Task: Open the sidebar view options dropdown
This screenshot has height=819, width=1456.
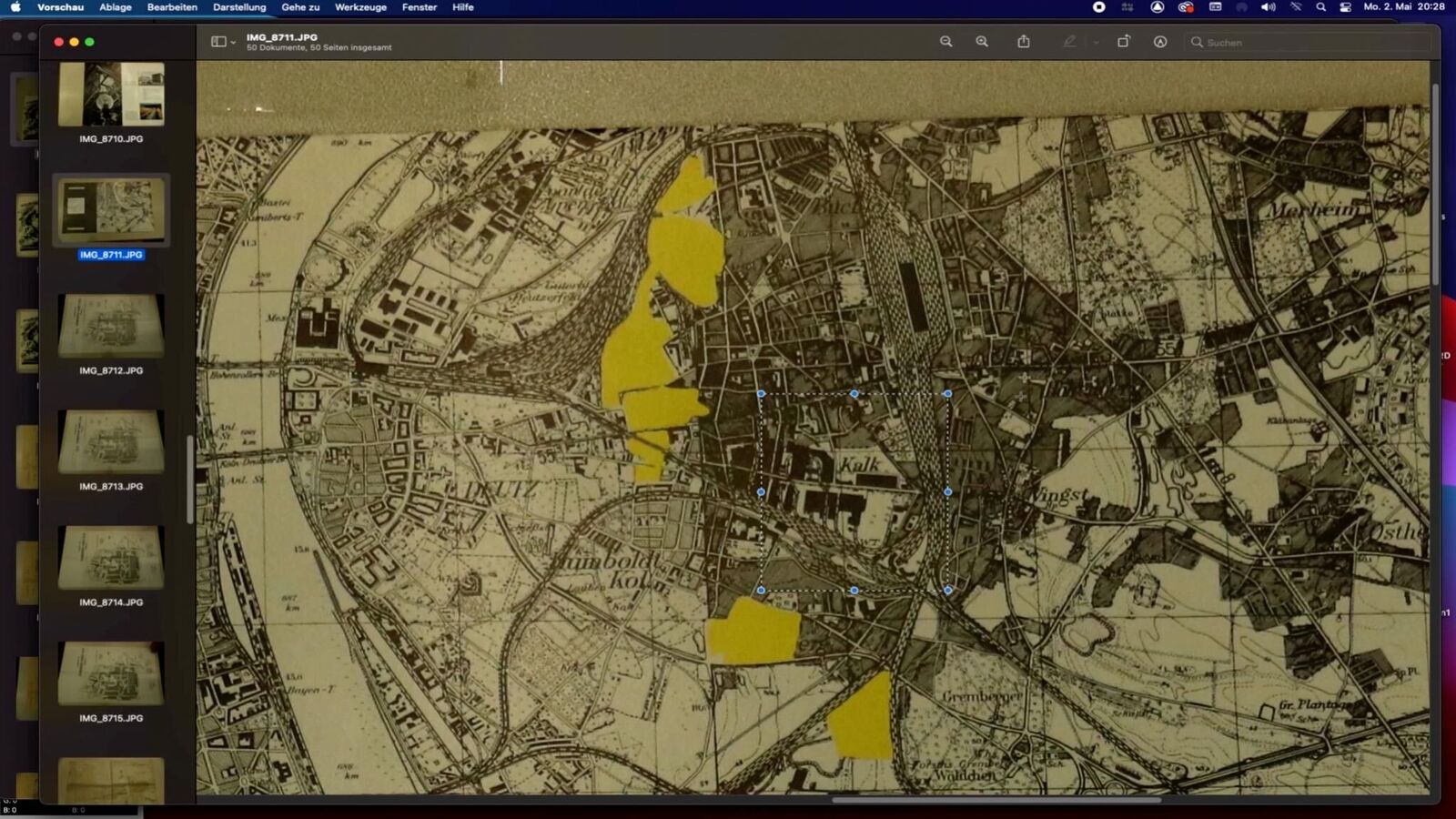Action: pos(223,42)
